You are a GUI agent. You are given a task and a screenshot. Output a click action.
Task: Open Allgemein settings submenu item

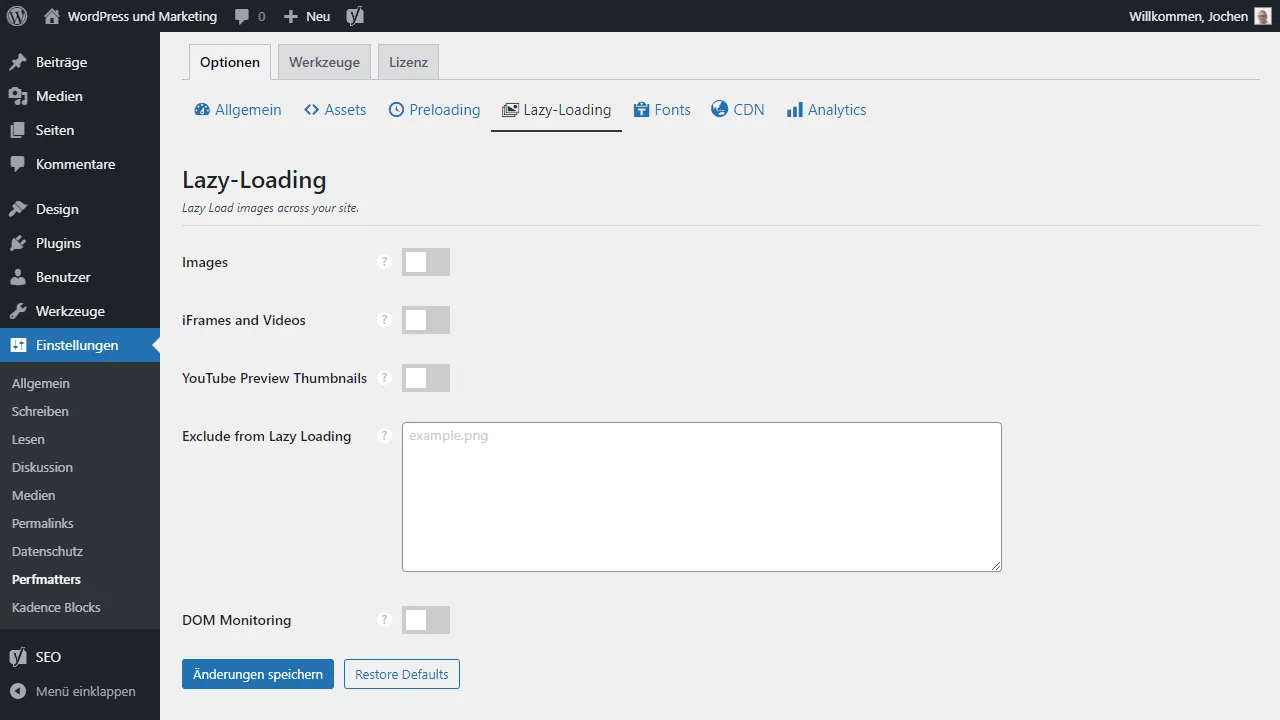pyautogui.click(x=41, y=383)
